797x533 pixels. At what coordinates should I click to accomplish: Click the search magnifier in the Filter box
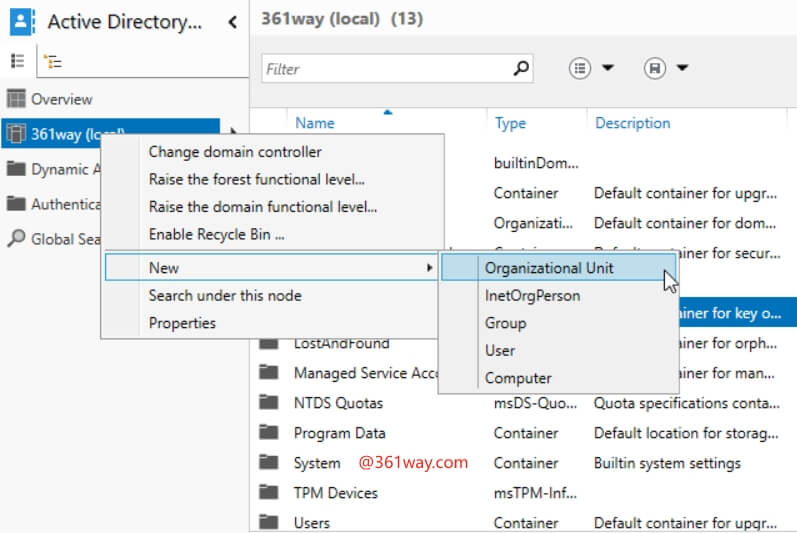click(x=521, y=68)
